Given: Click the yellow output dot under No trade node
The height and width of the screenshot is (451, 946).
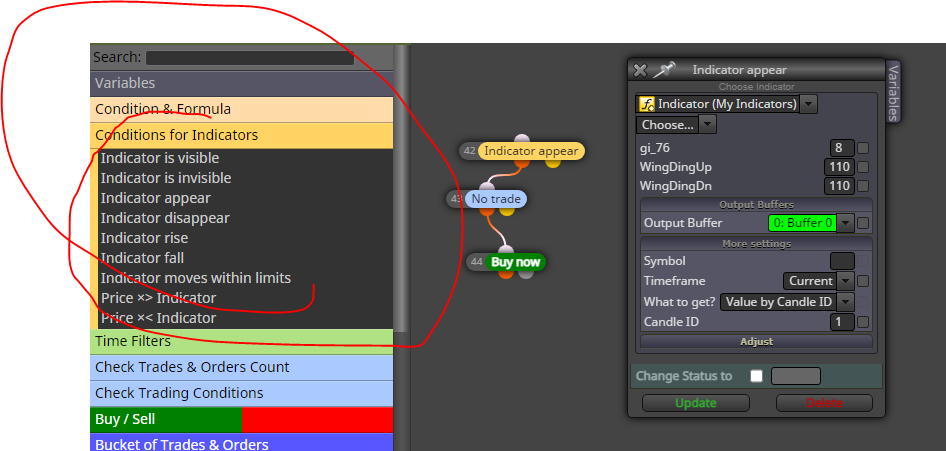Looking at the screenshot, I should point(507,210).
